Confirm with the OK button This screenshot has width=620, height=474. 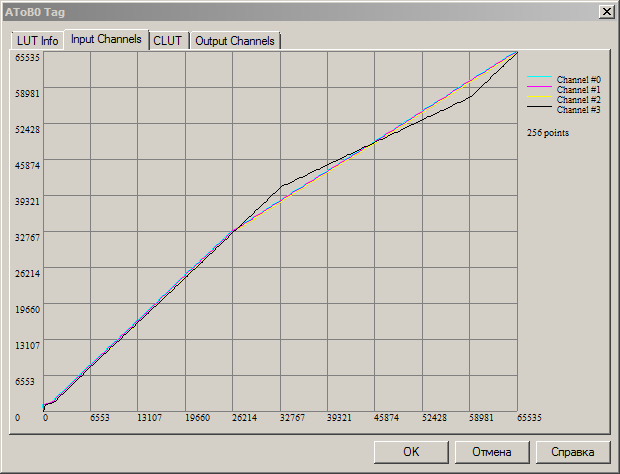pyautogui.click(x=411, y=452)
